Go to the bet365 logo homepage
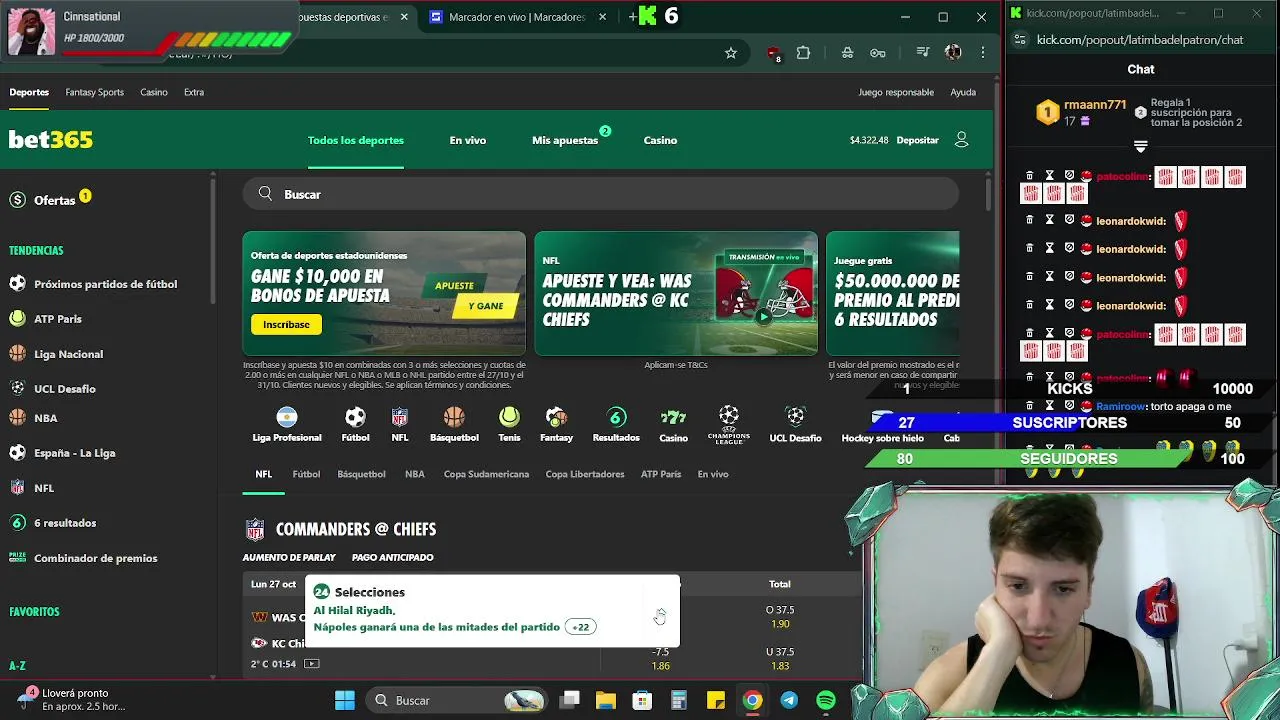Image resolution: width=1280 pixels, height=720 pixels. coord(51,140)
